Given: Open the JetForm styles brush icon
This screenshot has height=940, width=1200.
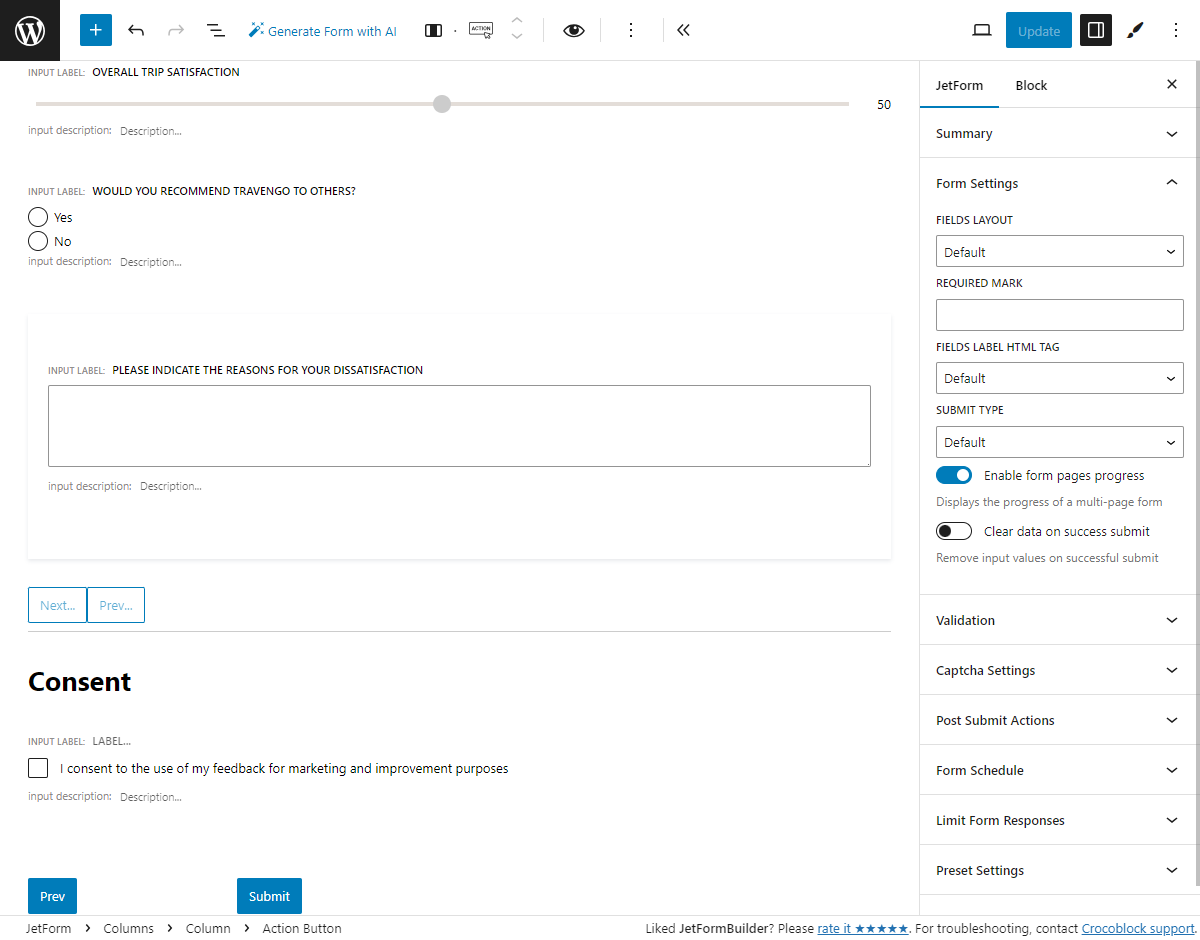Looking at the screenshot, I should coord(1135,30).
